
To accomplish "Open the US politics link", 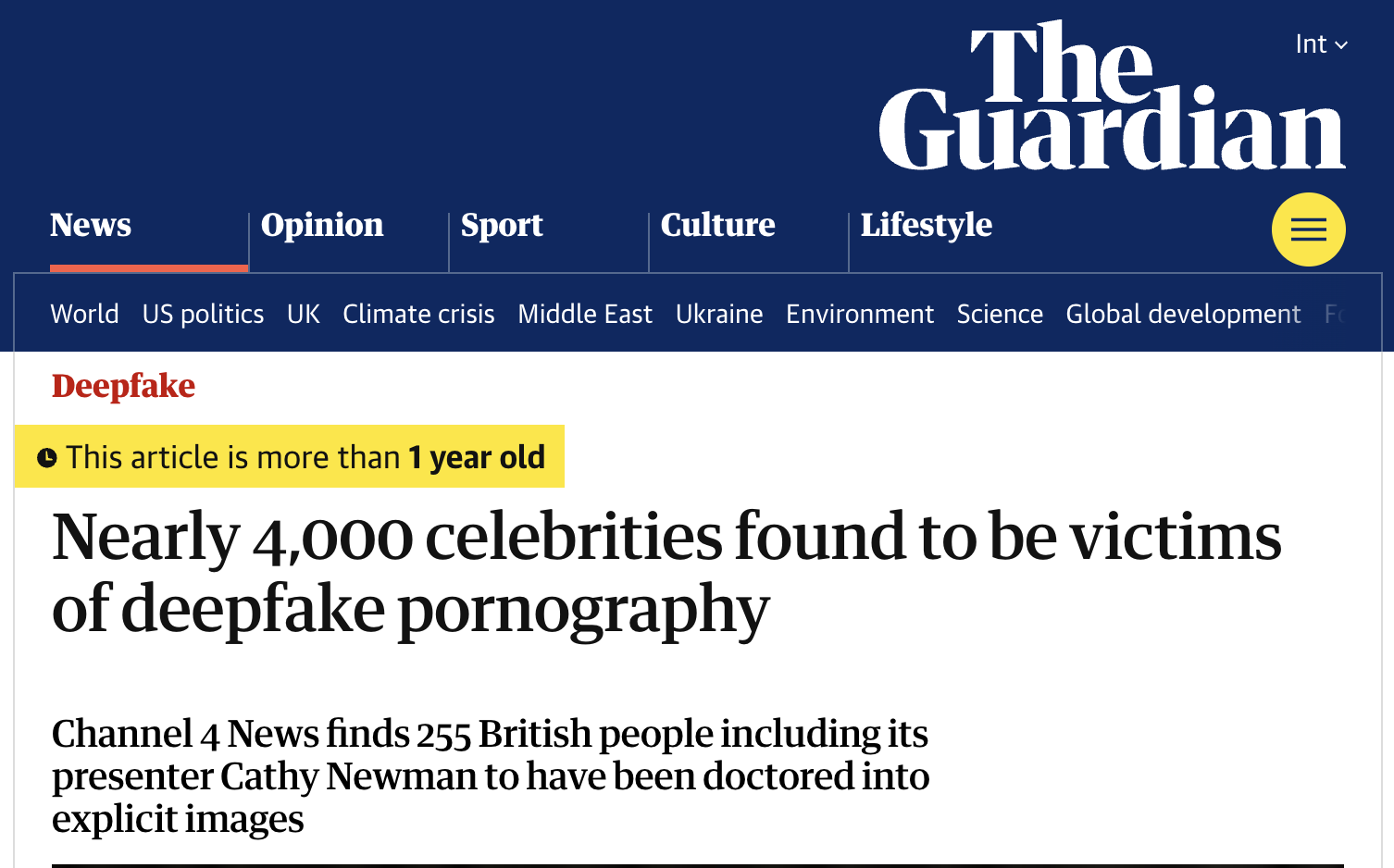I will point(203,315).
